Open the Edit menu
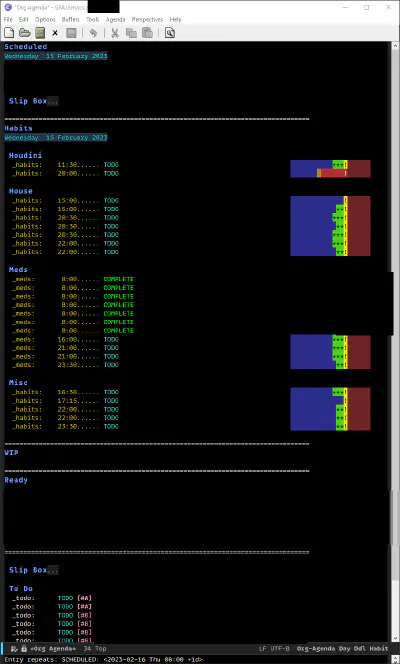This screenshot has width=400, height=664. (24, 19)
